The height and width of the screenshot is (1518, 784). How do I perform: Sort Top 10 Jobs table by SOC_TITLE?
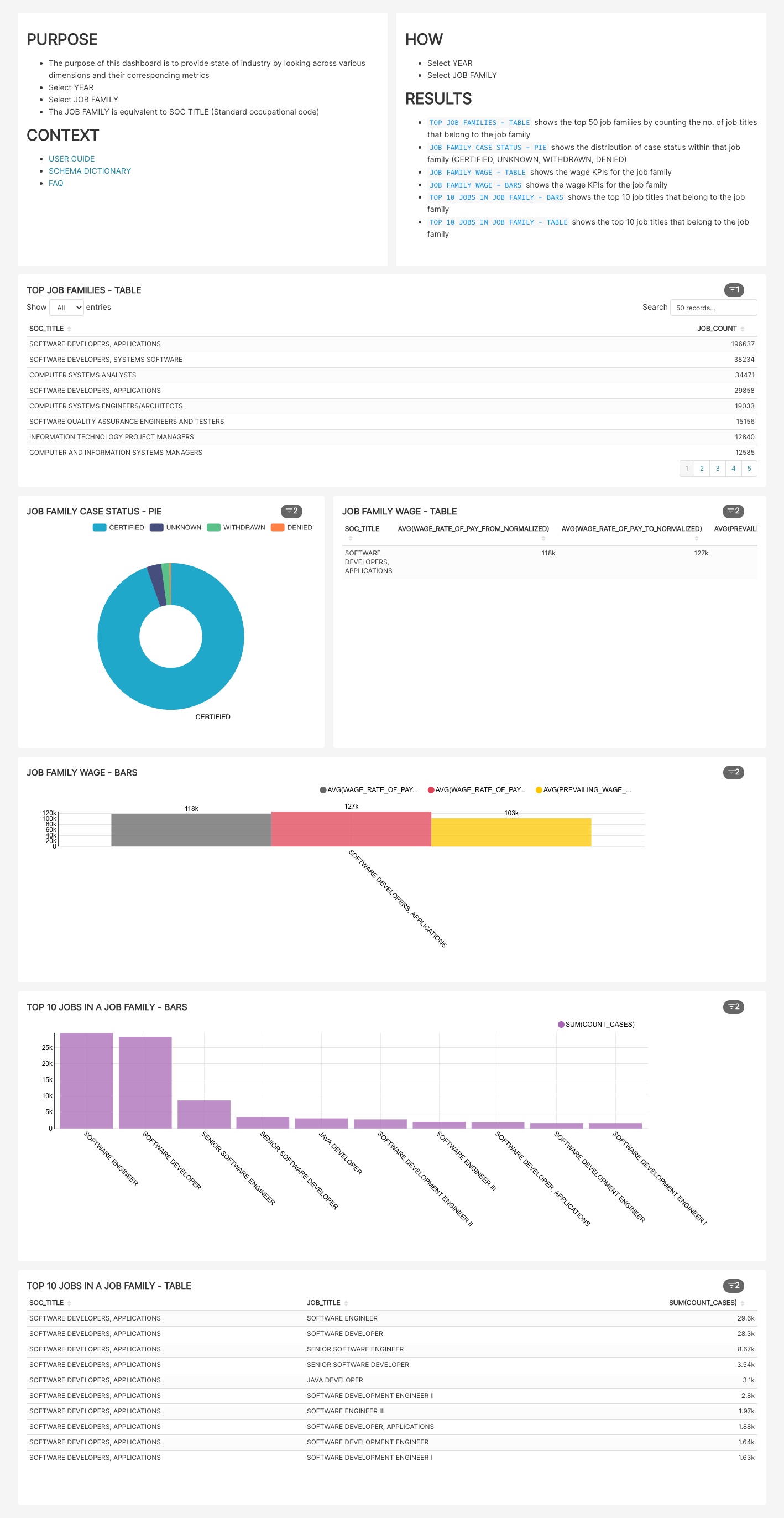coord(50,1302)
